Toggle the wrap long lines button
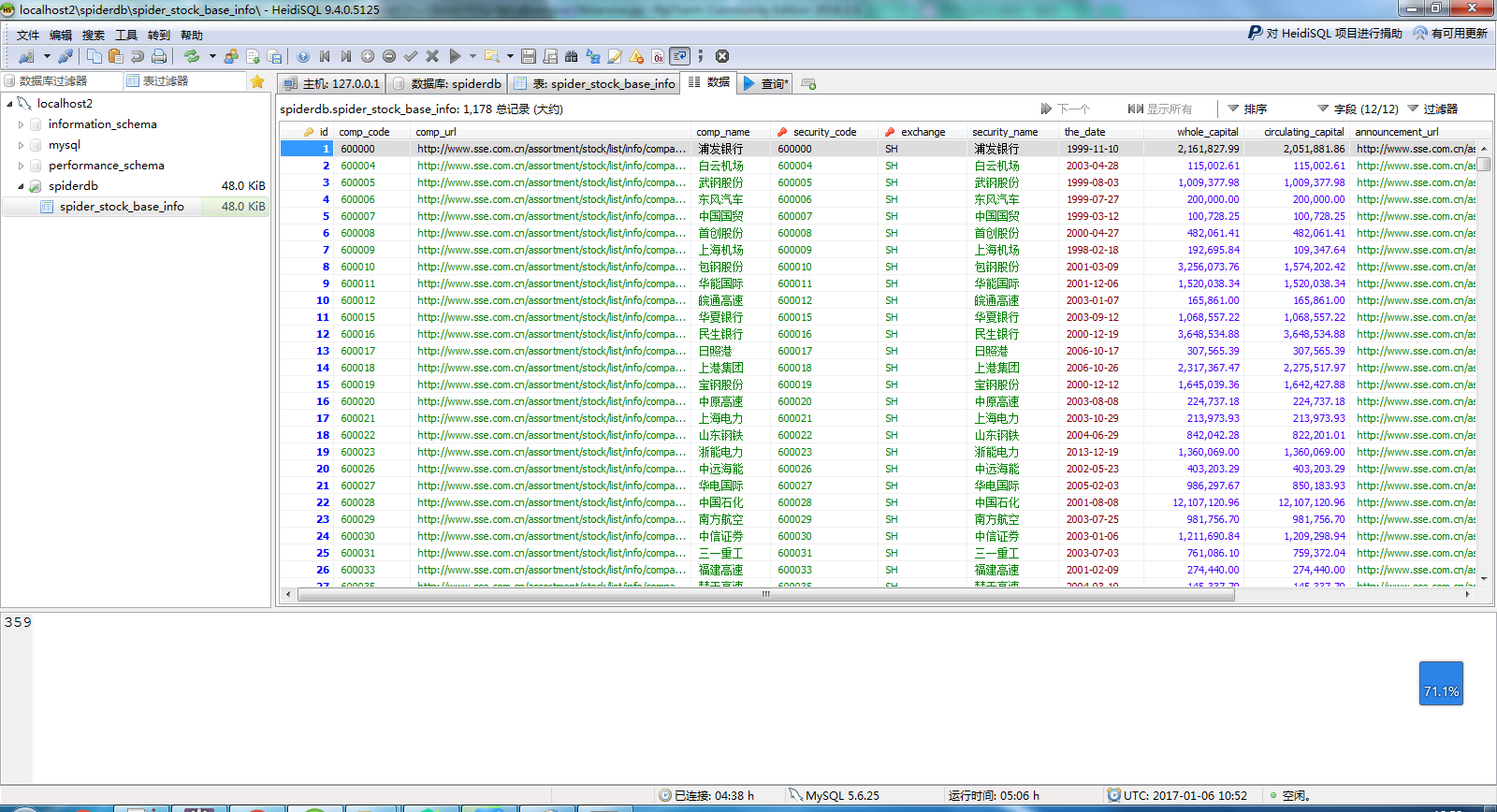This screenshot has width=1497, height=812. (679, 56)
